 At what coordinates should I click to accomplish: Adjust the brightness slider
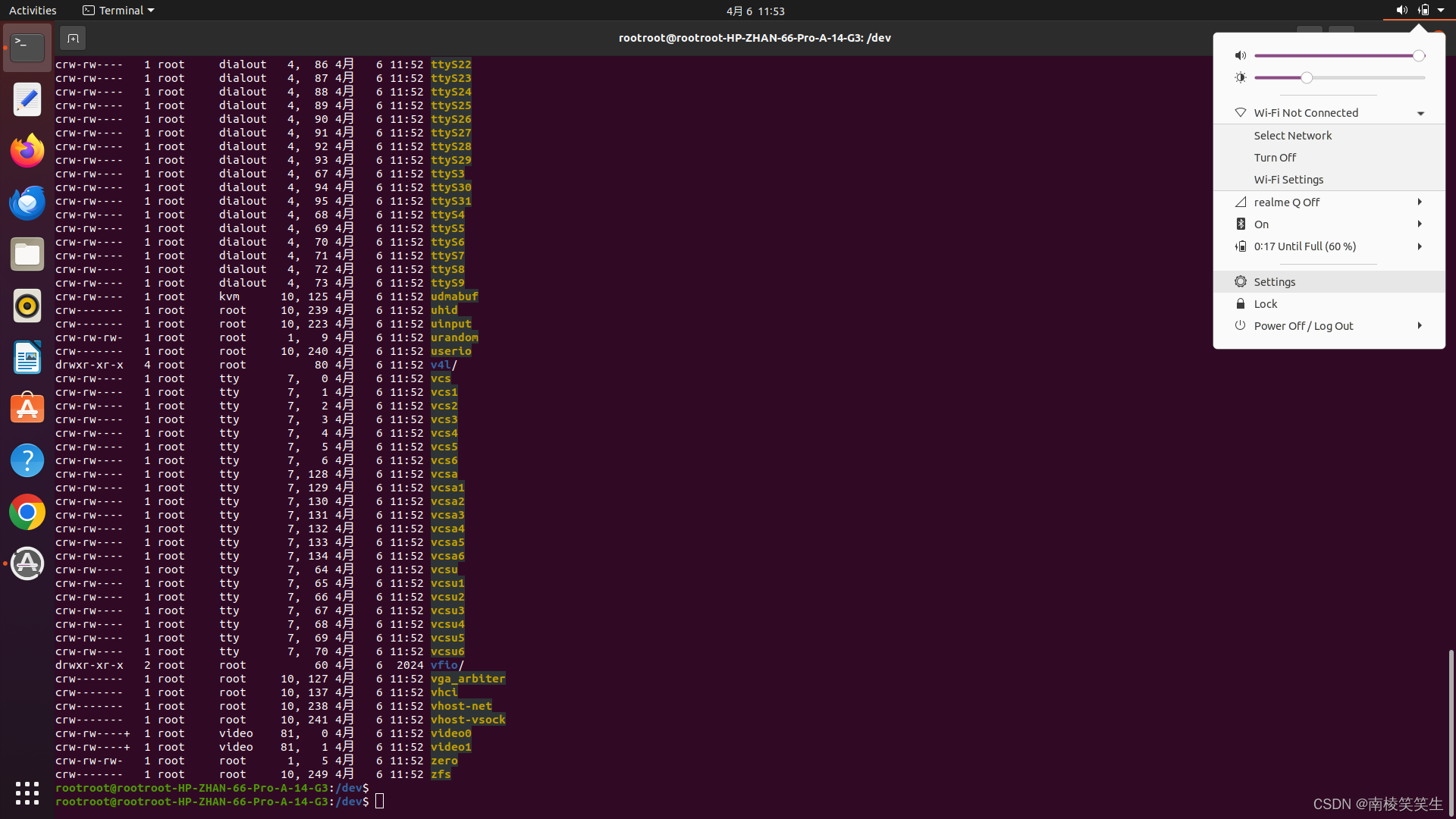point(1307,78)
